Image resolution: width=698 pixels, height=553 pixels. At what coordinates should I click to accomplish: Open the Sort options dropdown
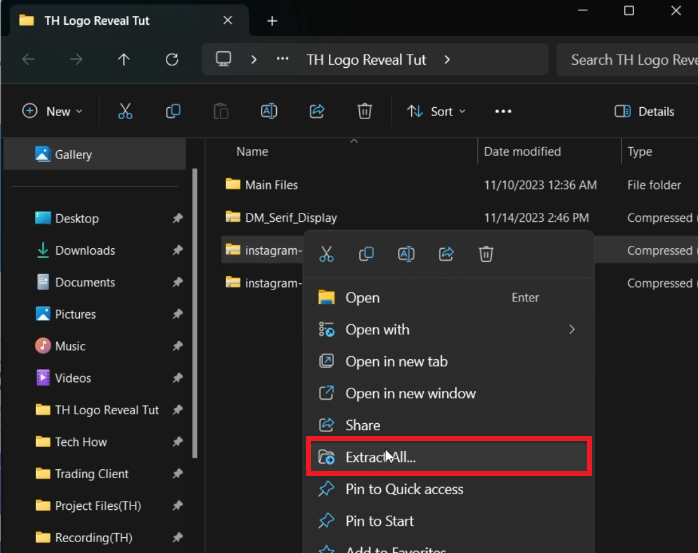pyautogui.click(x=436, y=111)
